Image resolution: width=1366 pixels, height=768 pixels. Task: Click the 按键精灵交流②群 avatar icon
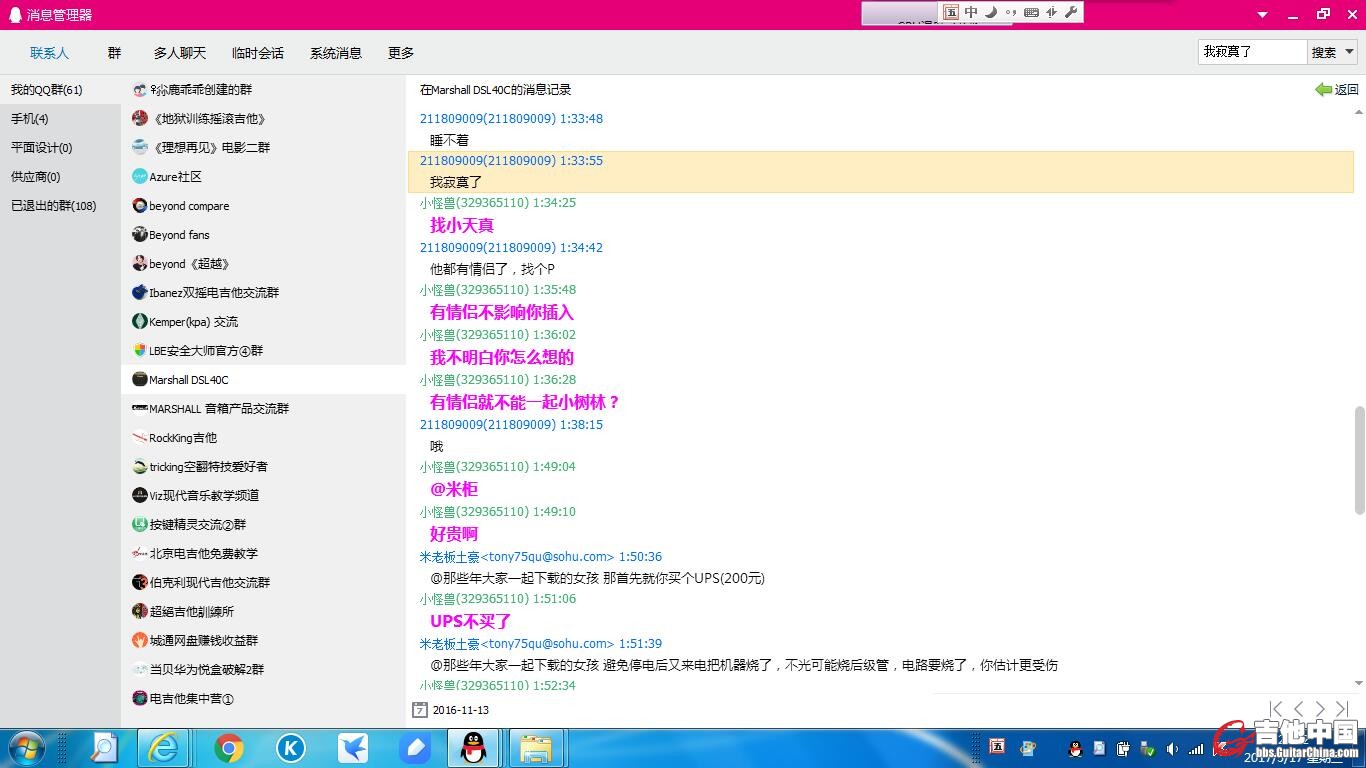pos(140,525)
